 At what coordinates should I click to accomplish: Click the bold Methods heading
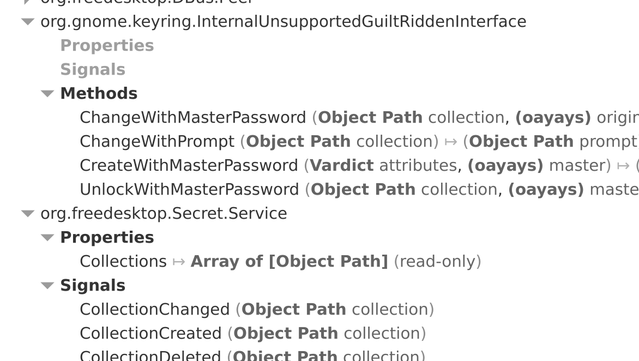(99, 93)
